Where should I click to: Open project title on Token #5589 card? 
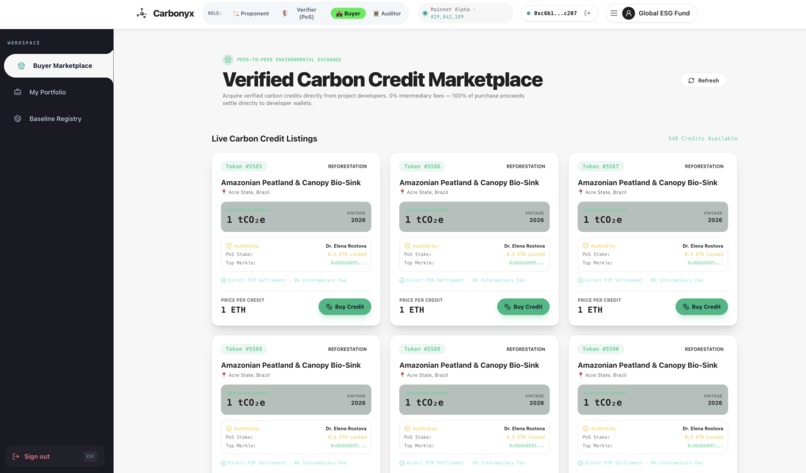[x=469, y=365]
